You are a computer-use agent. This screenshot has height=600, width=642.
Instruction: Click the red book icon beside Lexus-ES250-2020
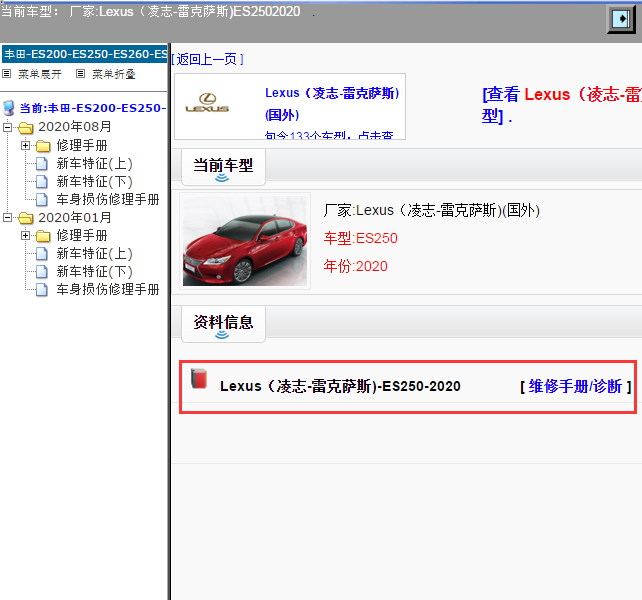(199, 379)
